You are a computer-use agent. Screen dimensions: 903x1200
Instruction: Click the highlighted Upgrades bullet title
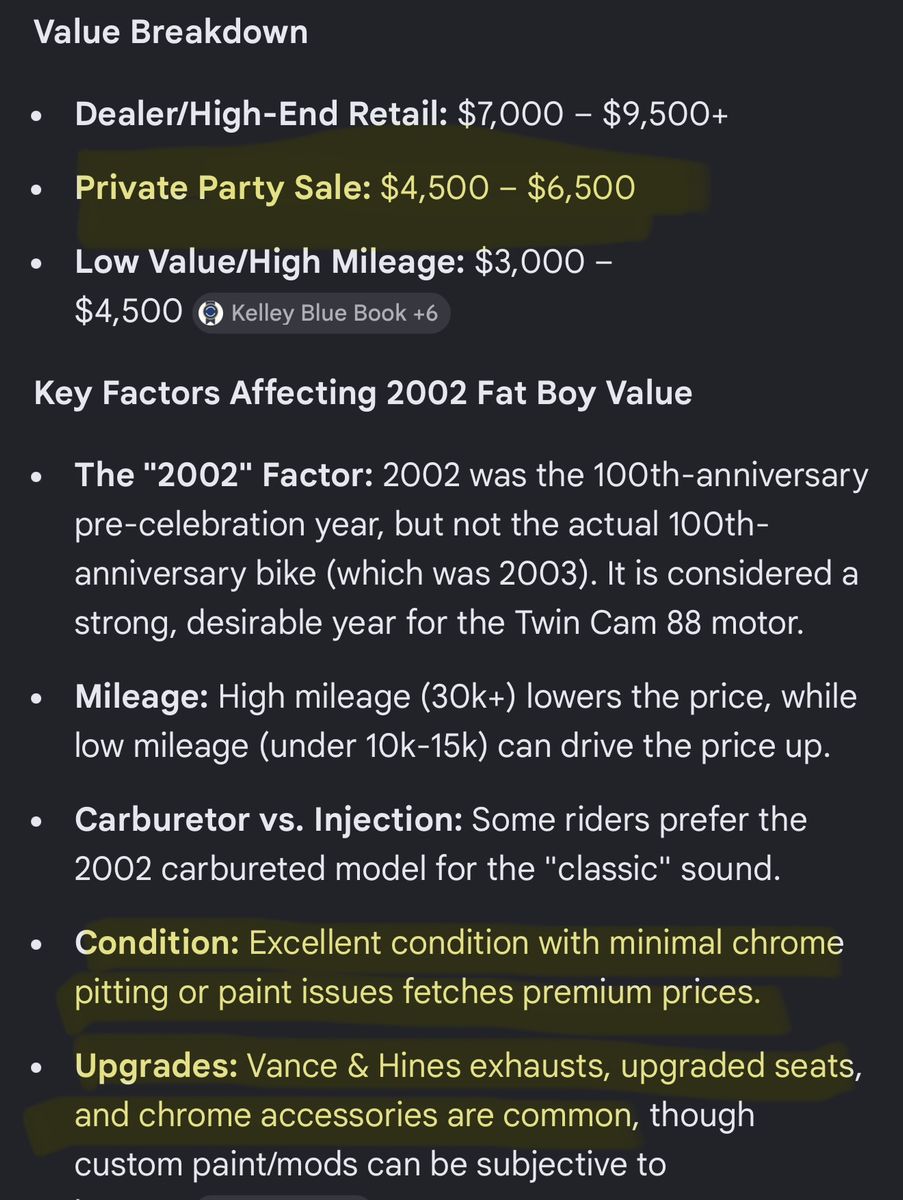tap(156, 1066)
